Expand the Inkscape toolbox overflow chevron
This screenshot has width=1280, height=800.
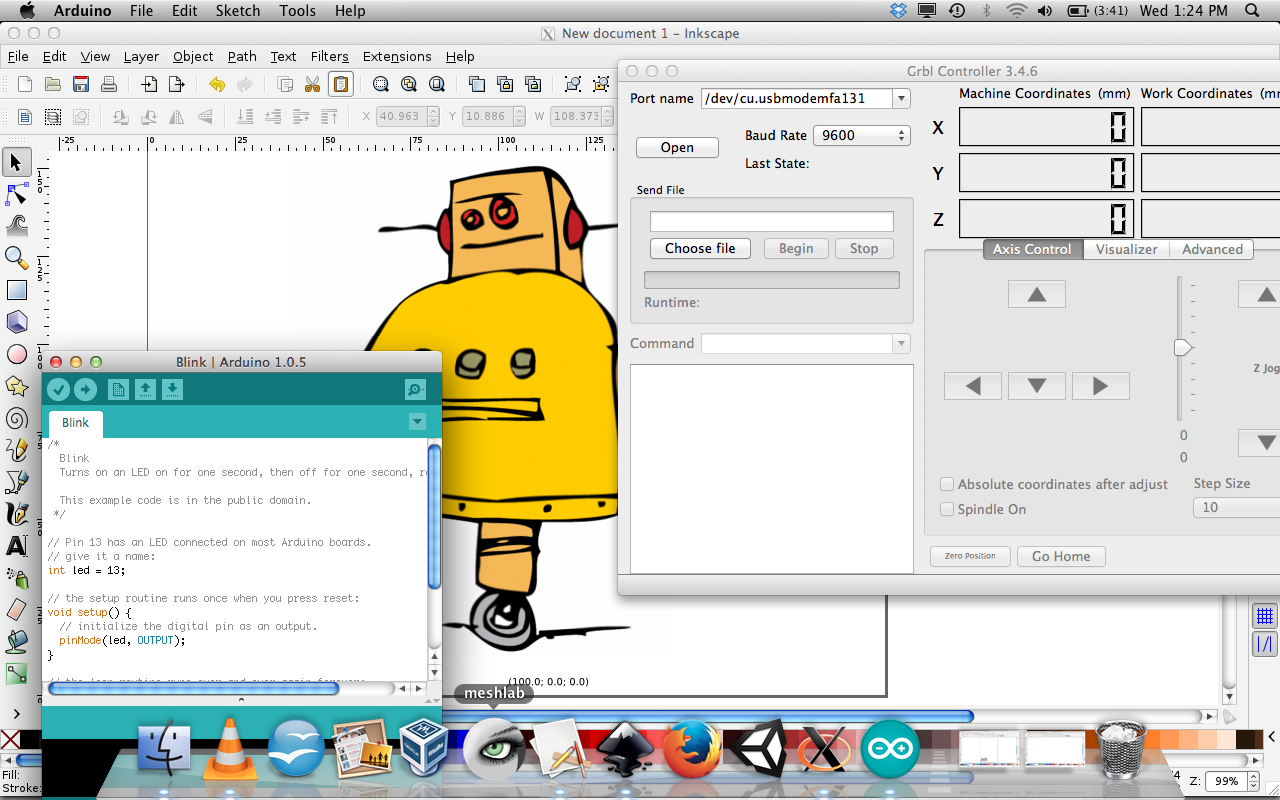pos(17,713)
